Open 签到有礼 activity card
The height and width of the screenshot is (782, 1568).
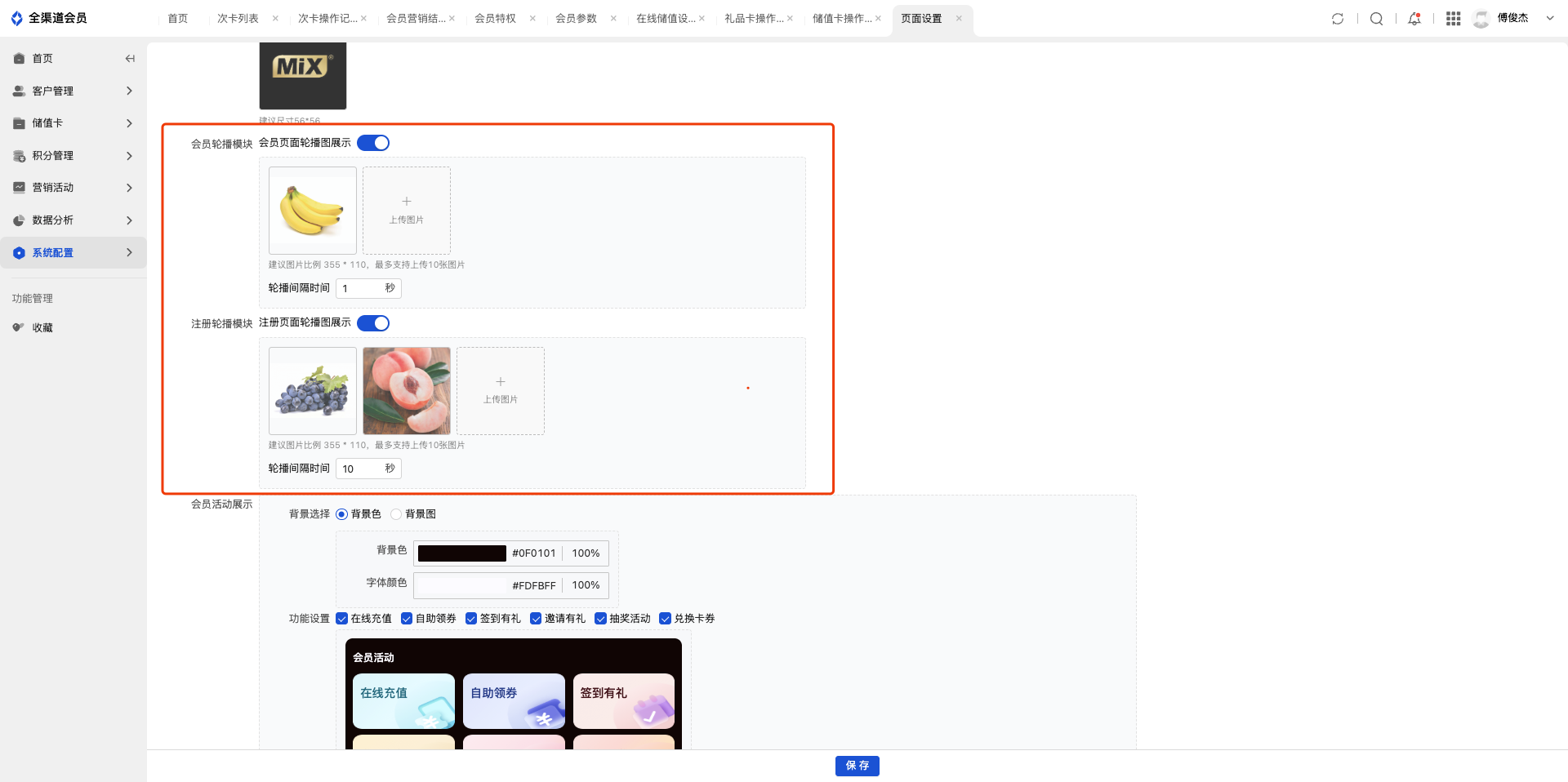pyautogui.click(x=624, y=701)
